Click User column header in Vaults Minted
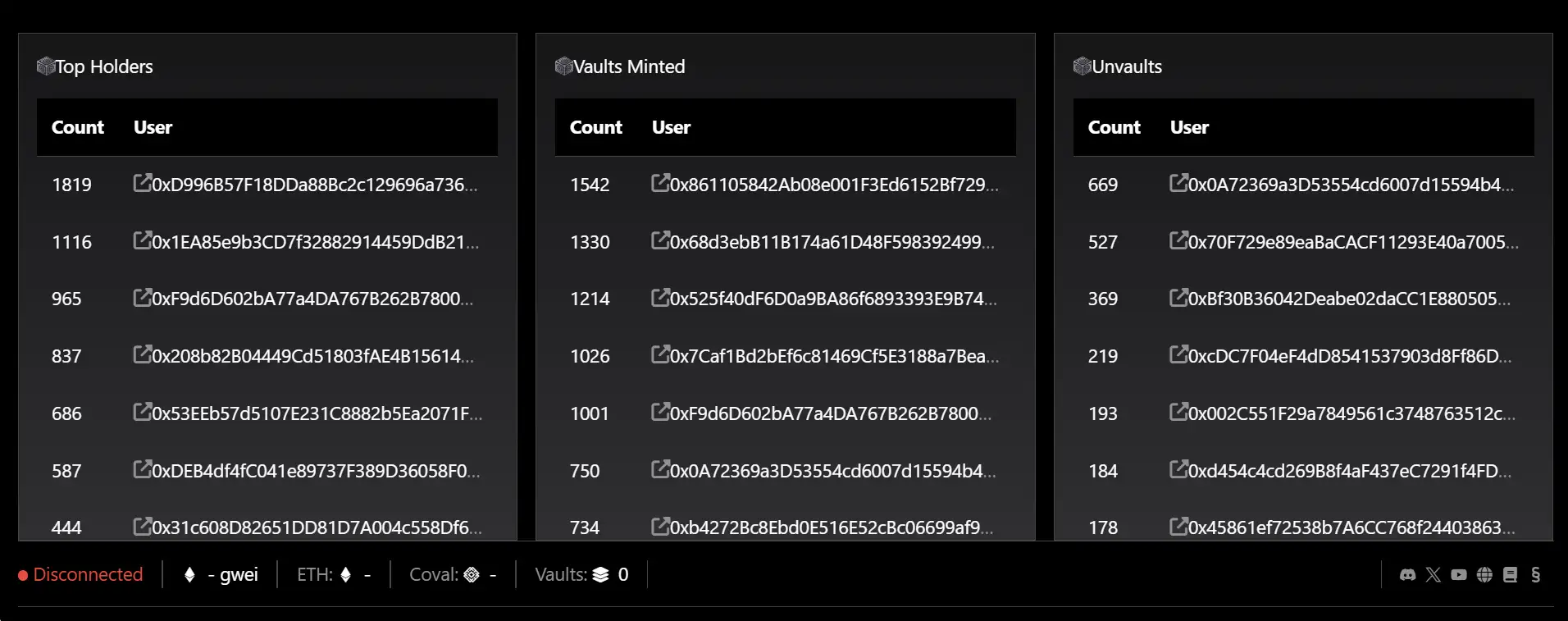The height and width of the screenshot is (621, 1568). point(671,127)
